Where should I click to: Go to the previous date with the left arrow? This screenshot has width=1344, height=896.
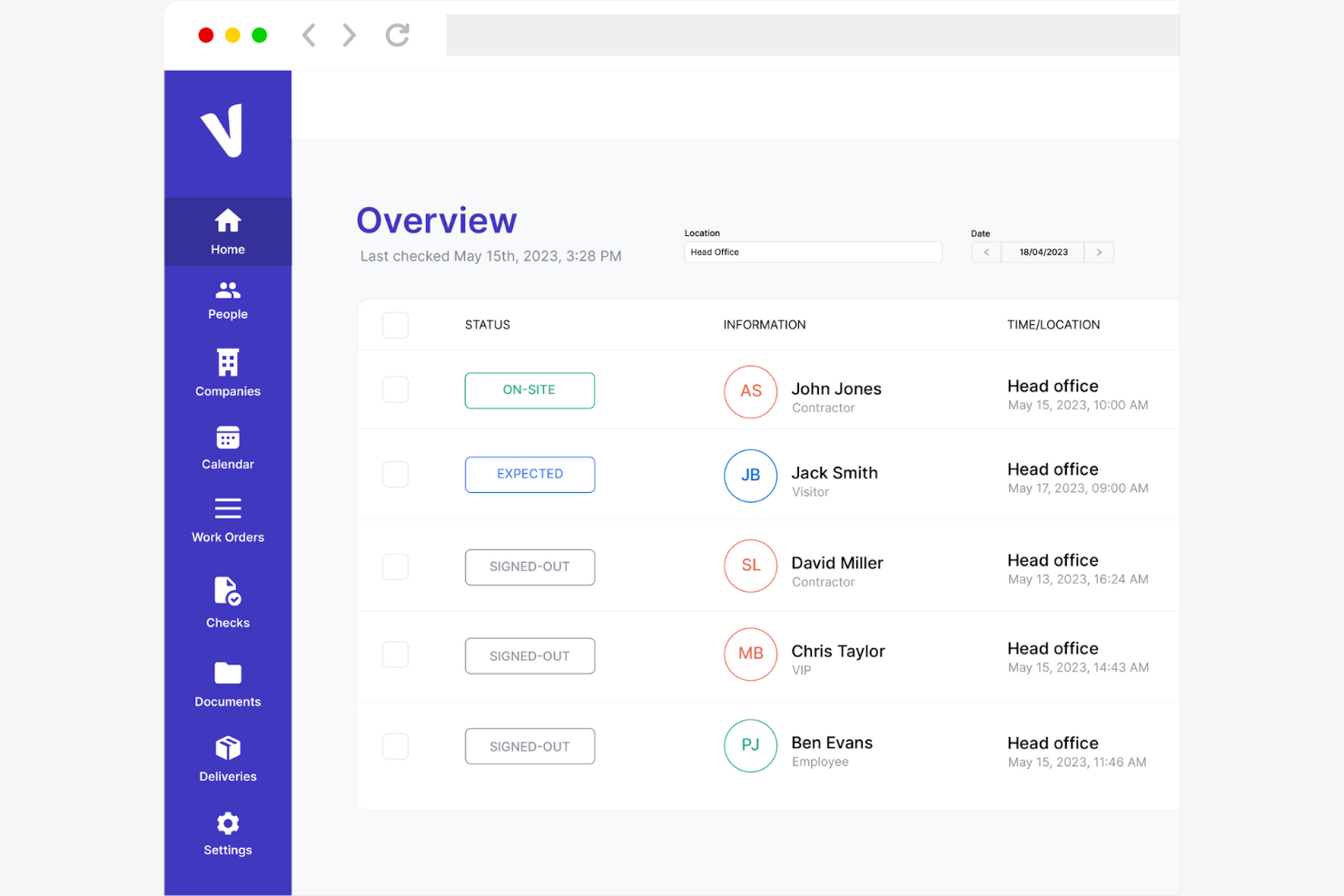986,251
